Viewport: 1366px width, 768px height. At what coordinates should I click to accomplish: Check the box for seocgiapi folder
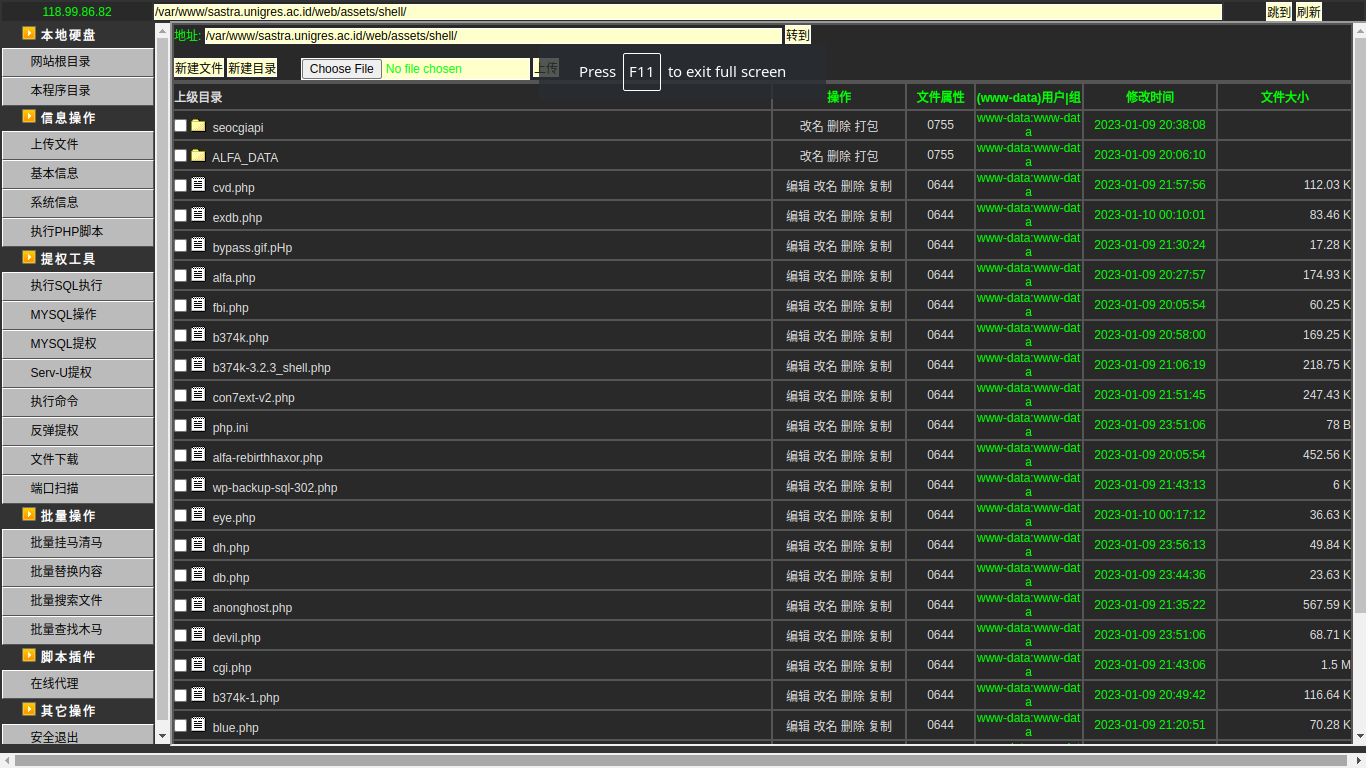click(181, 126)
